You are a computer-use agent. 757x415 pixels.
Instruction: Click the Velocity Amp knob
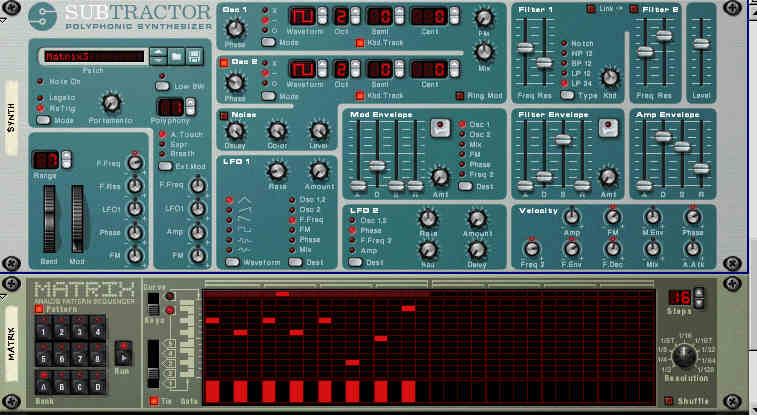coord(572,217)
